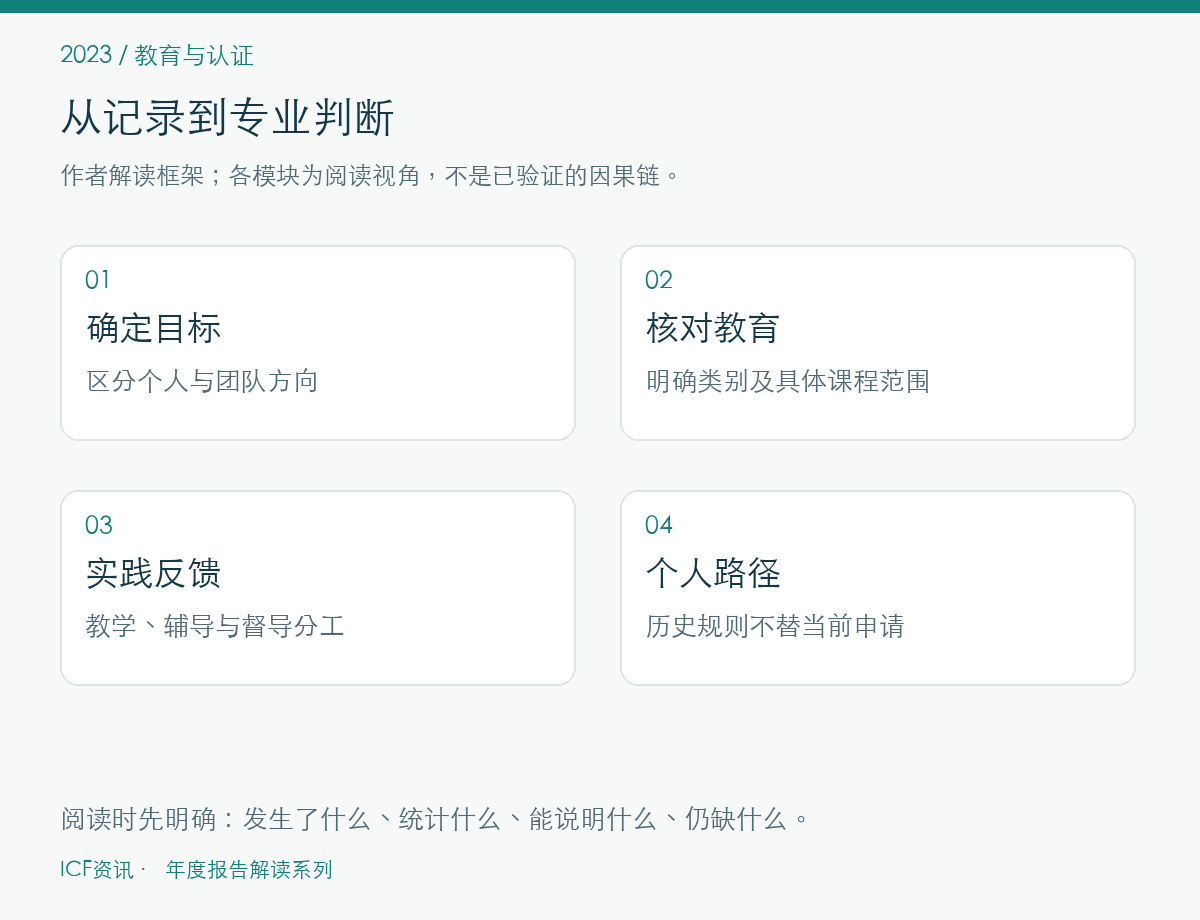This screenshot has width=1200, height=920.
Task: Click the description '历史规则不替当前申请'
Action: tap(775, 626)
